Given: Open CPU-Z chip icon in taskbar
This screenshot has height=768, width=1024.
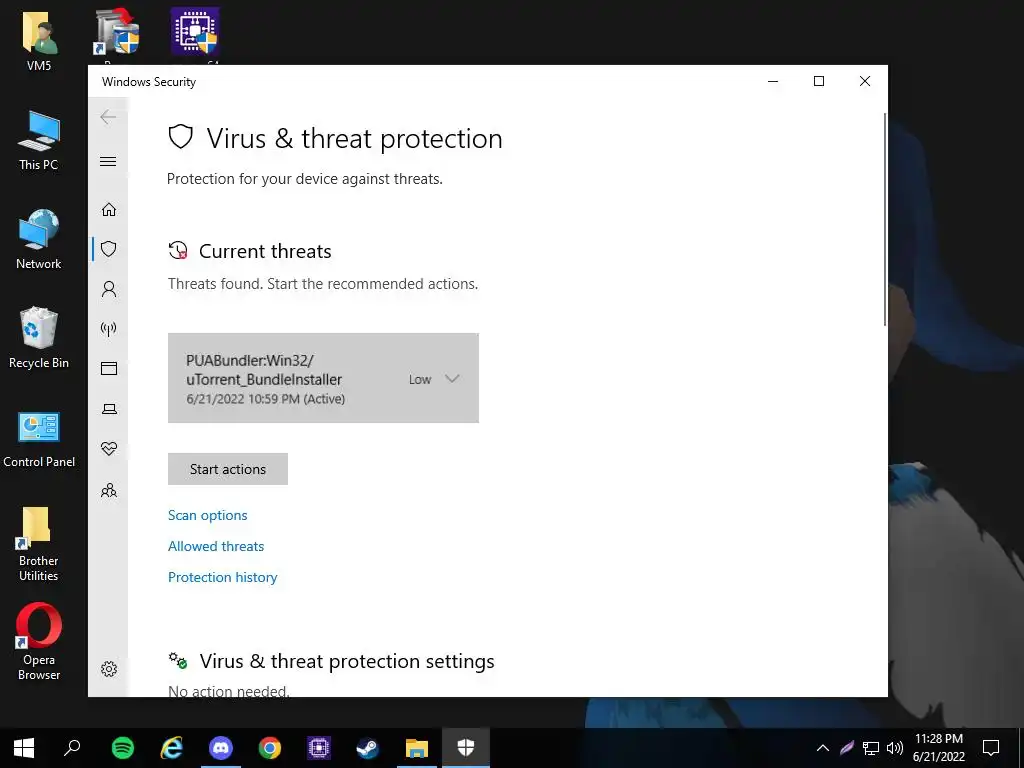Looking at the screenshot, I should (319, 748).
